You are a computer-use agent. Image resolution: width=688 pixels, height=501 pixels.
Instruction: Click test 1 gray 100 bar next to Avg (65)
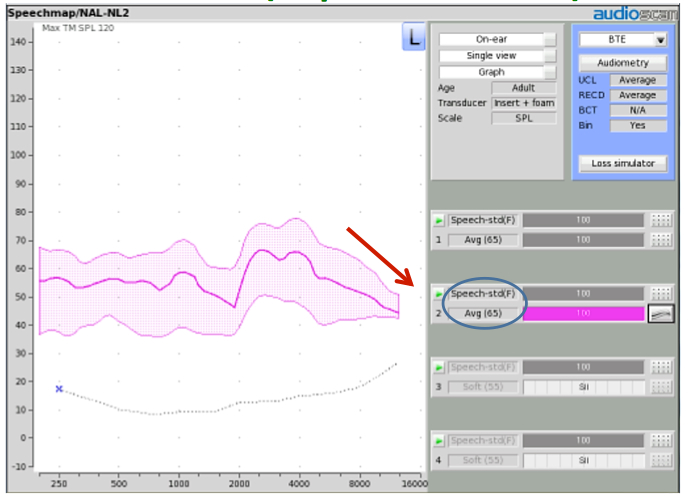[584, 240]
